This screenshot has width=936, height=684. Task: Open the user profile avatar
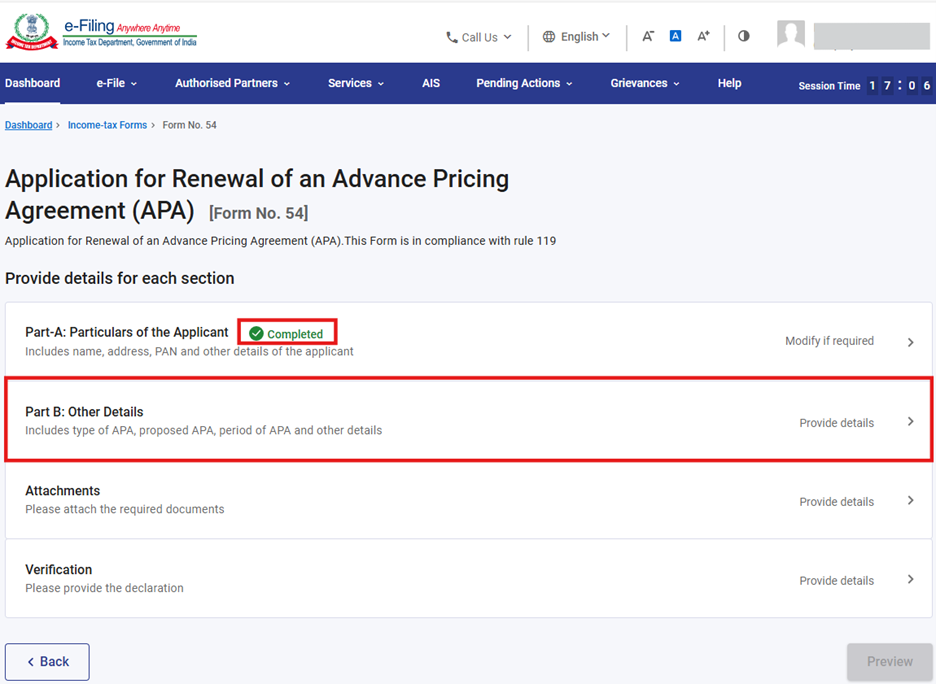(x=791, y=35)
